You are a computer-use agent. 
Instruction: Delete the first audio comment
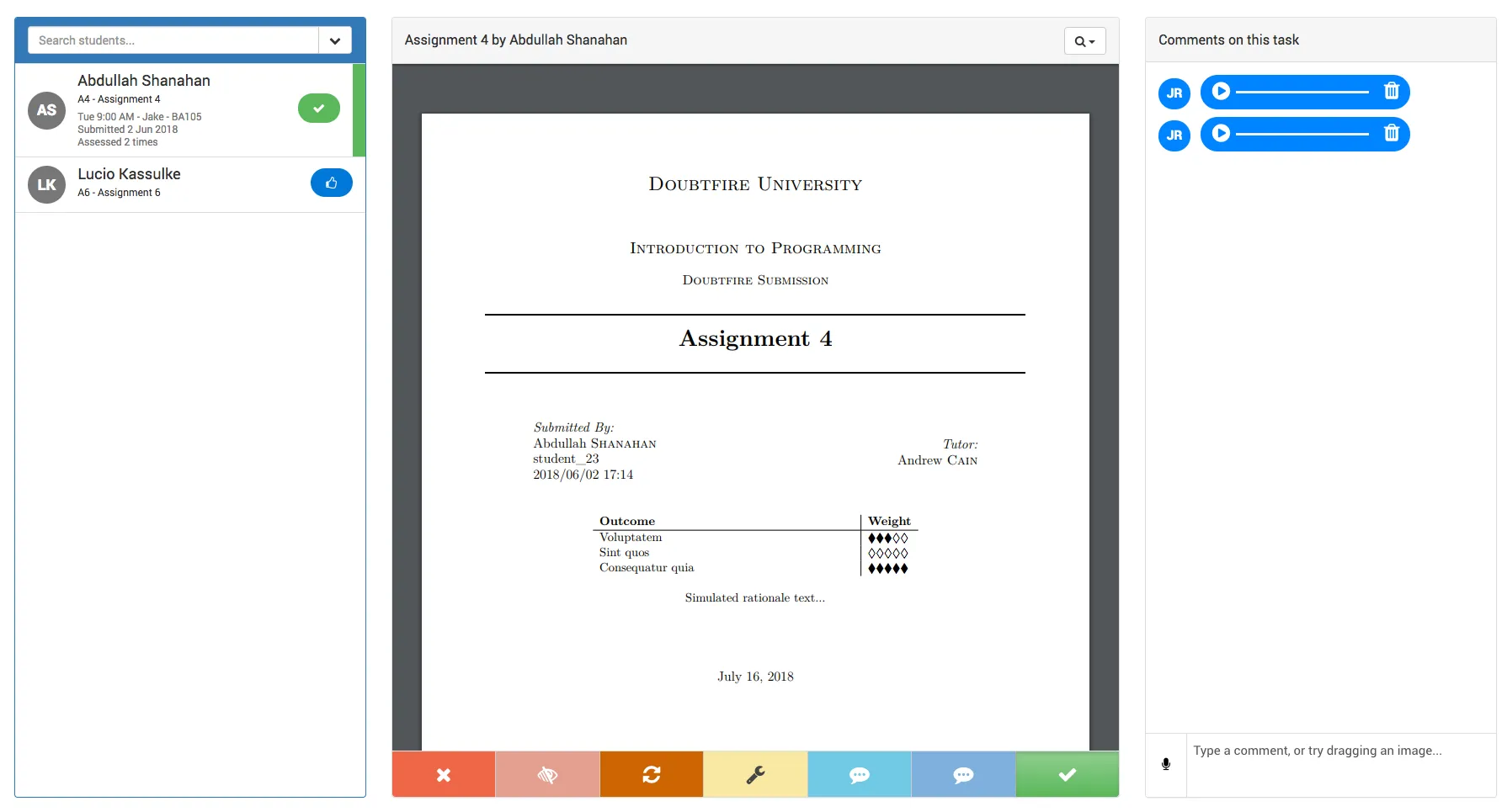point(1392,91)
